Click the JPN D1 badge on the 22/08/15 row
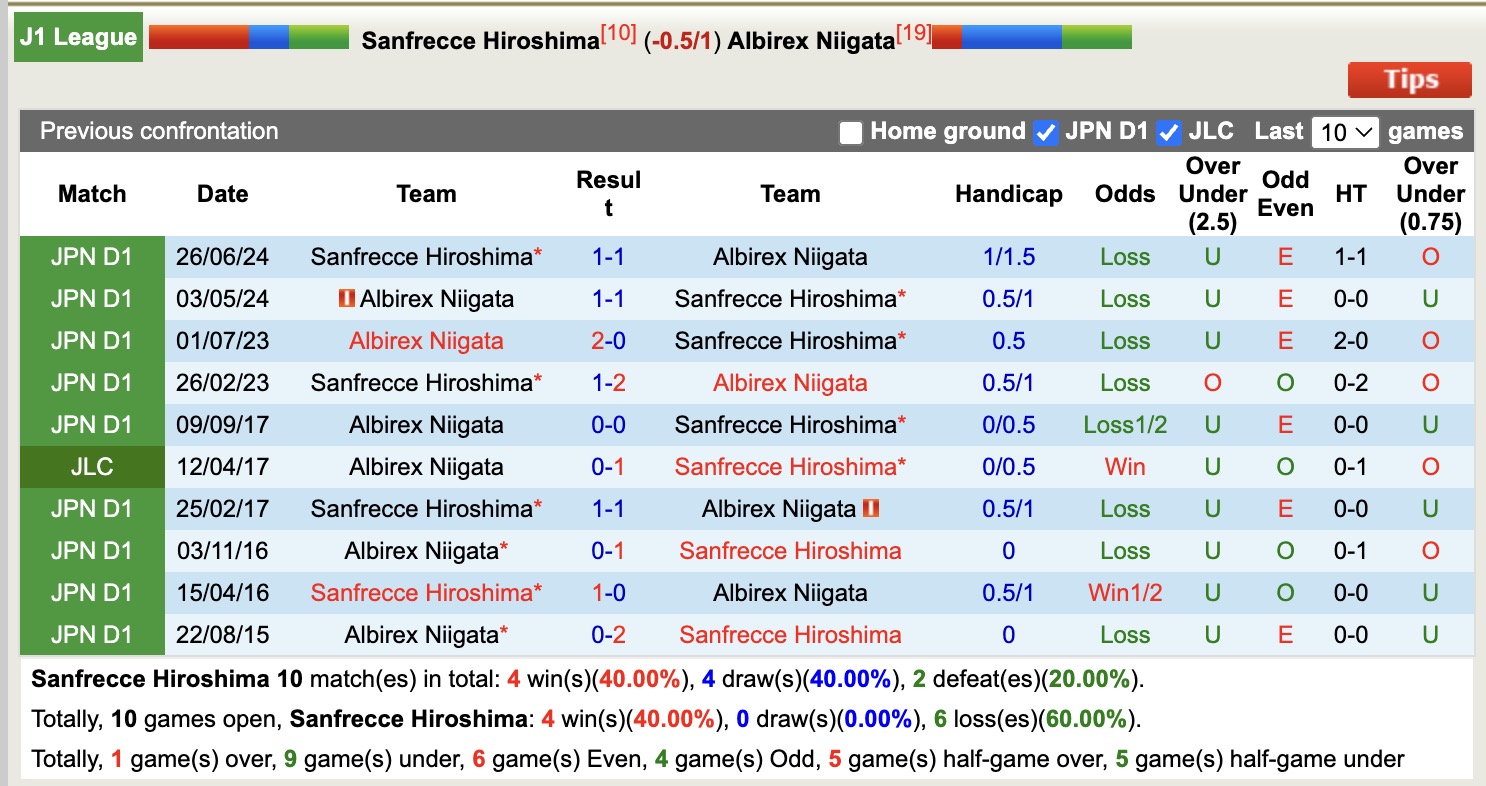Screen dimensions: 1486x786 (92, 634)
